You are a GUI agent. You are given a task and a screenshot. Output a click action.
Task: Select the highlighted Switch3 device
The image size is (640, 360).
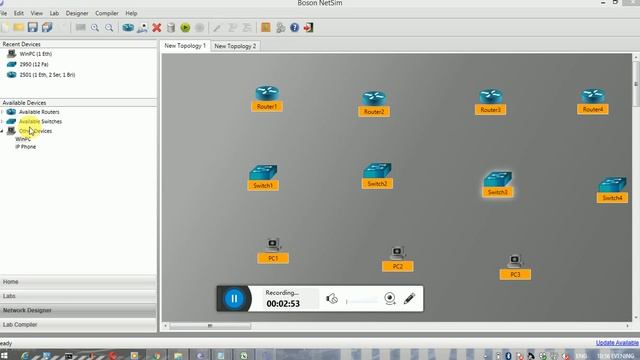click(498, 184)
